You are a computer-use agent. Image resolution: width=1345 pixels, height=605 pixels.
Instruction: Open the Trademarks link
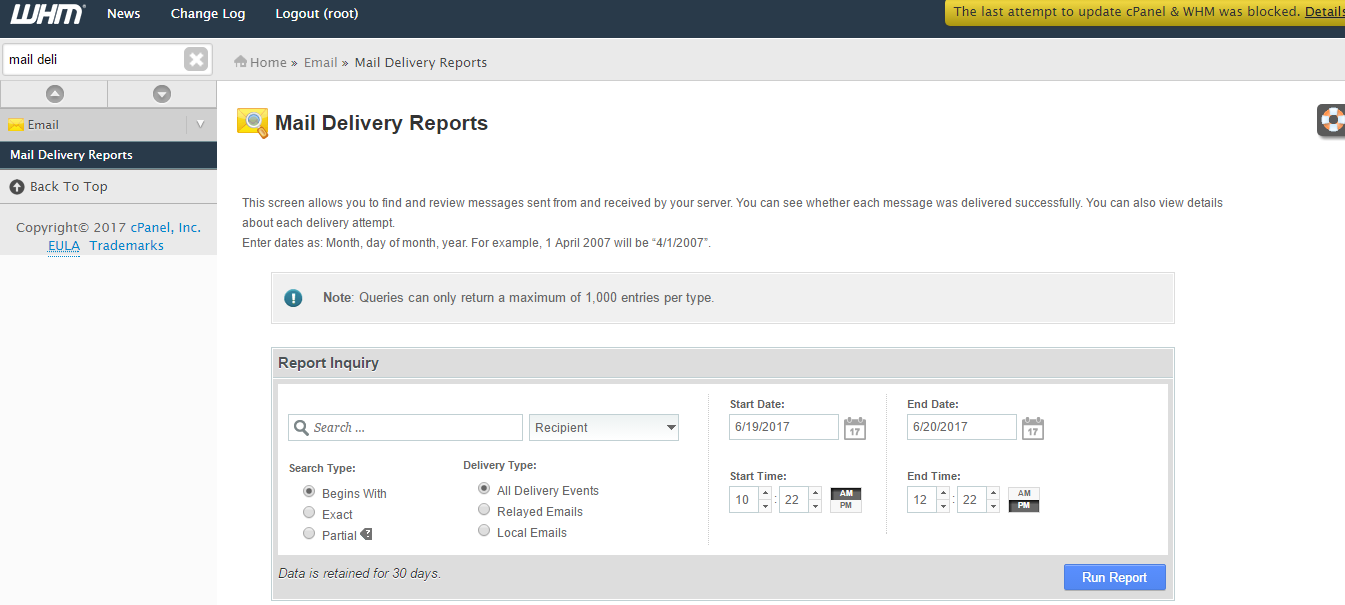click(126, 246)
